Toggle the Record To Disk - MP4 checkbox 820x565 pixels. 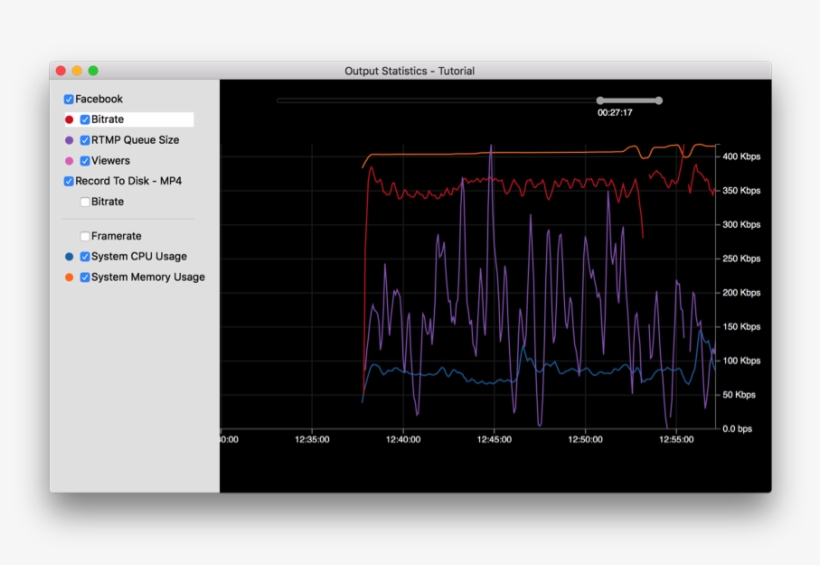[x=69, y=181]
